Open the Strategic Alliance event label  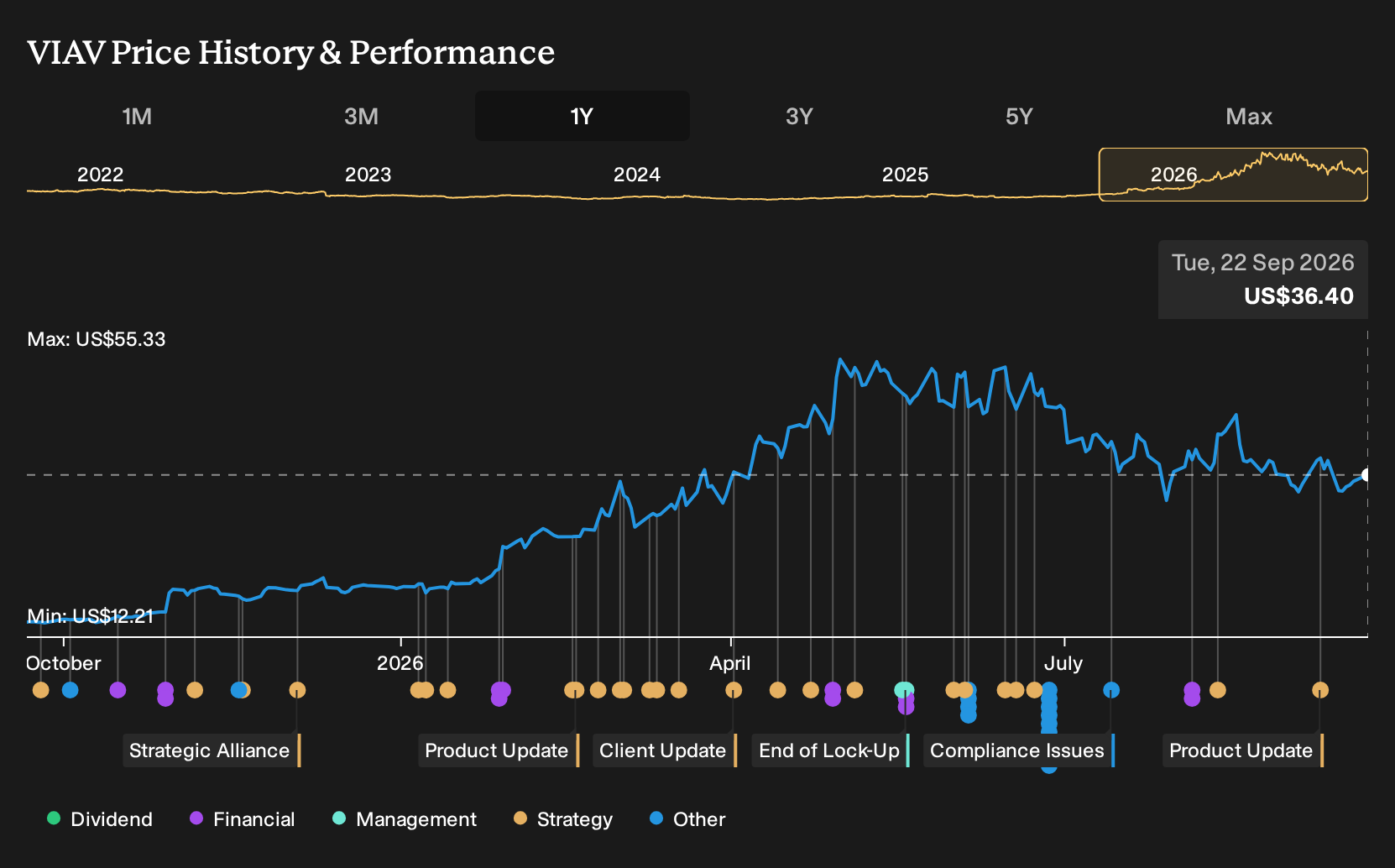(x=212, y=750)
